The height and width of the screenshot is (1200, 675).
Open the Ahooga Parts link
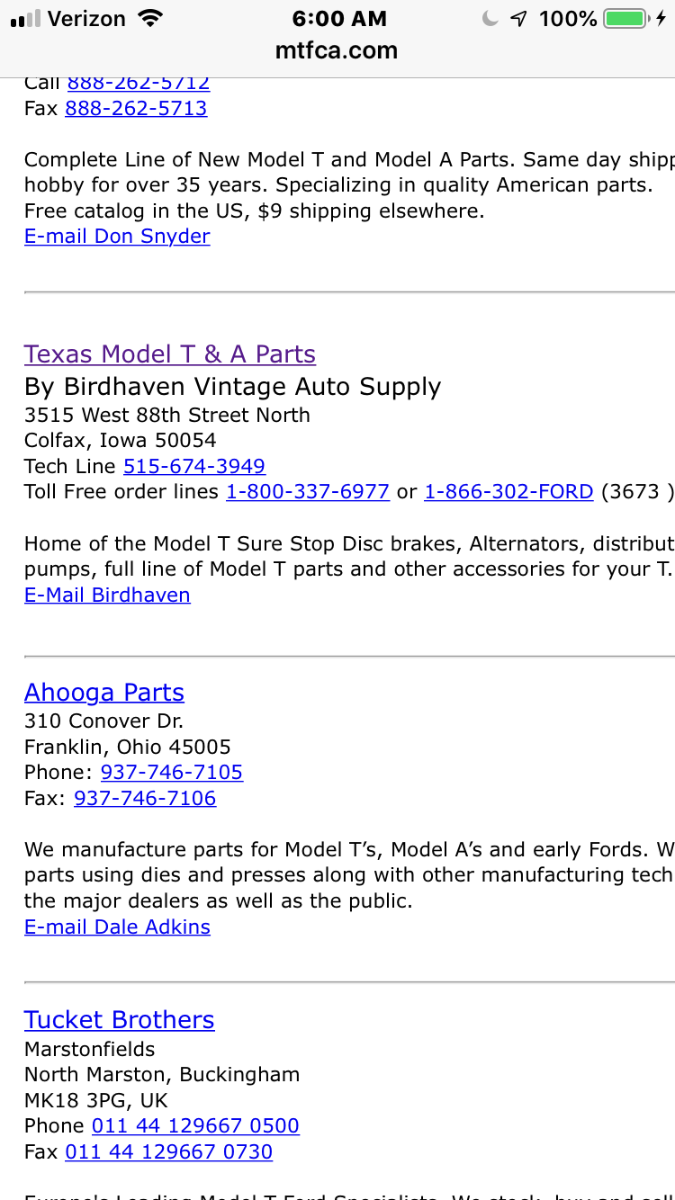click(104, 692)
